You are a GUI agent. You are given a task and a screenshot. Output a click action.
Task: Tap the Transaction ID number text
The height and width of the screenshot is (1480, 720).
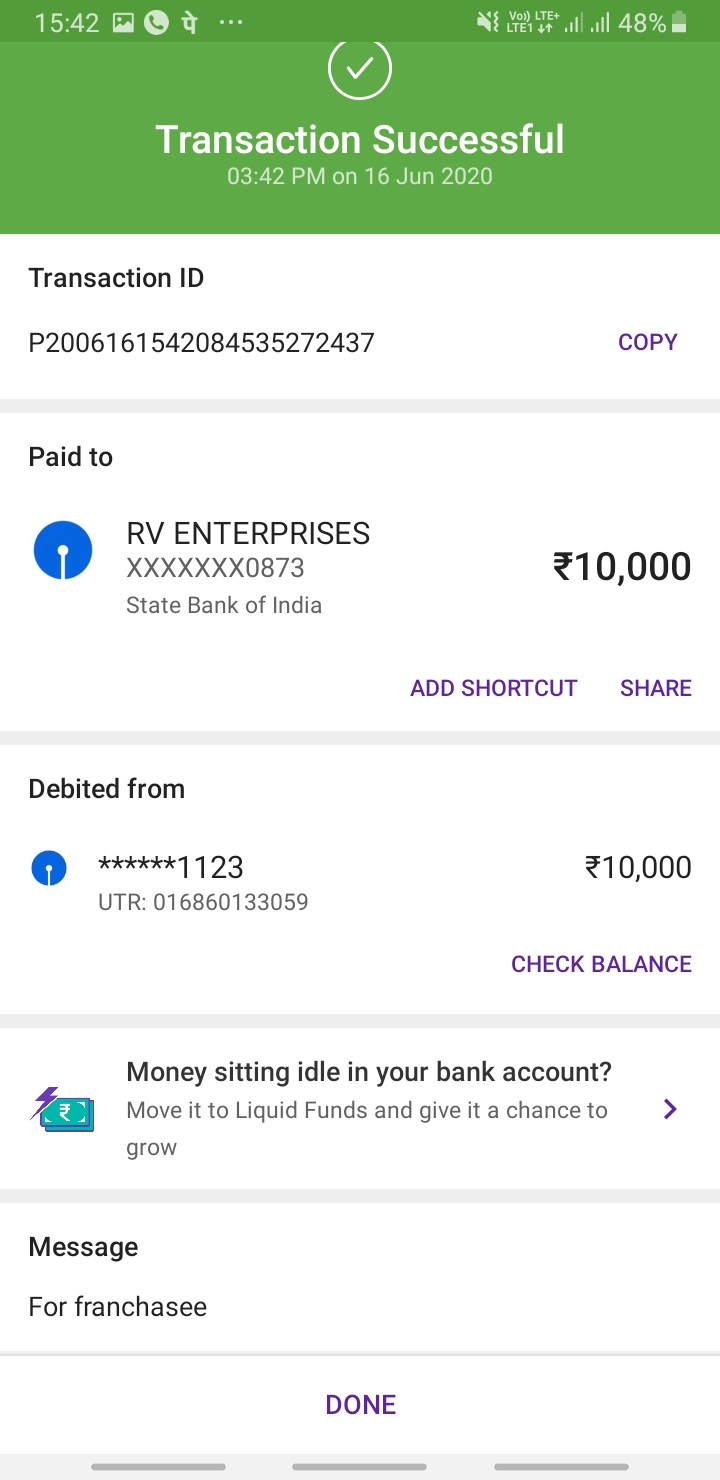pyautogui.click(x=201, y=343)
